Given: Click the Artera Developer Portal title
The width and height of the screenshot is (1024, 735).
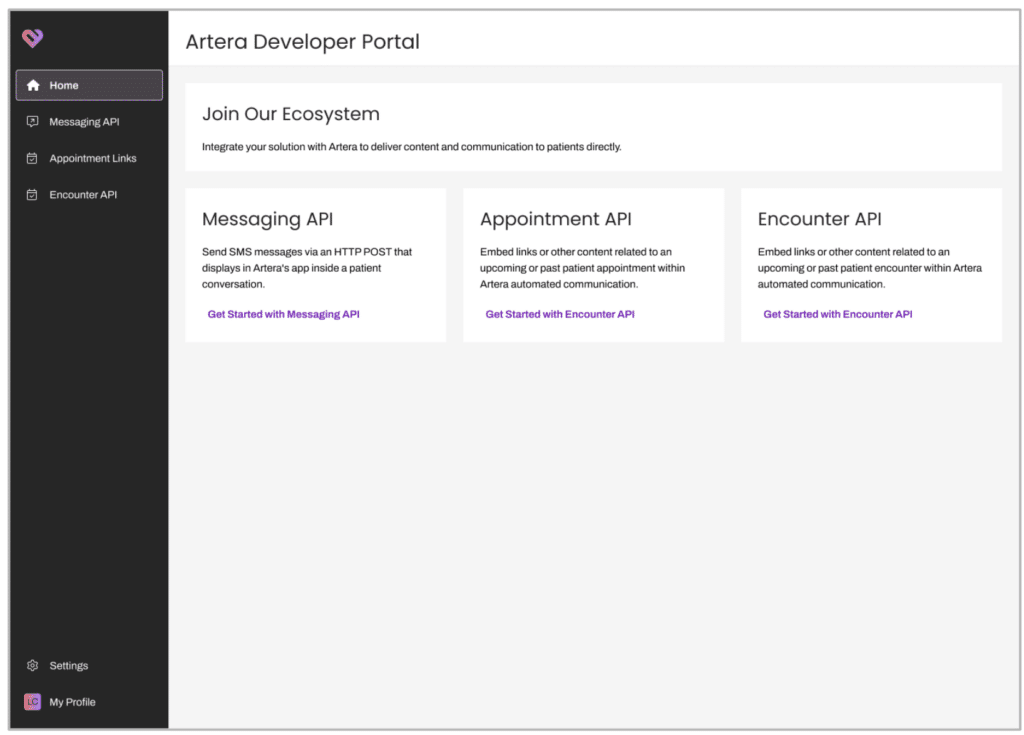Looking at the screenshot, I should pos(302,42).
